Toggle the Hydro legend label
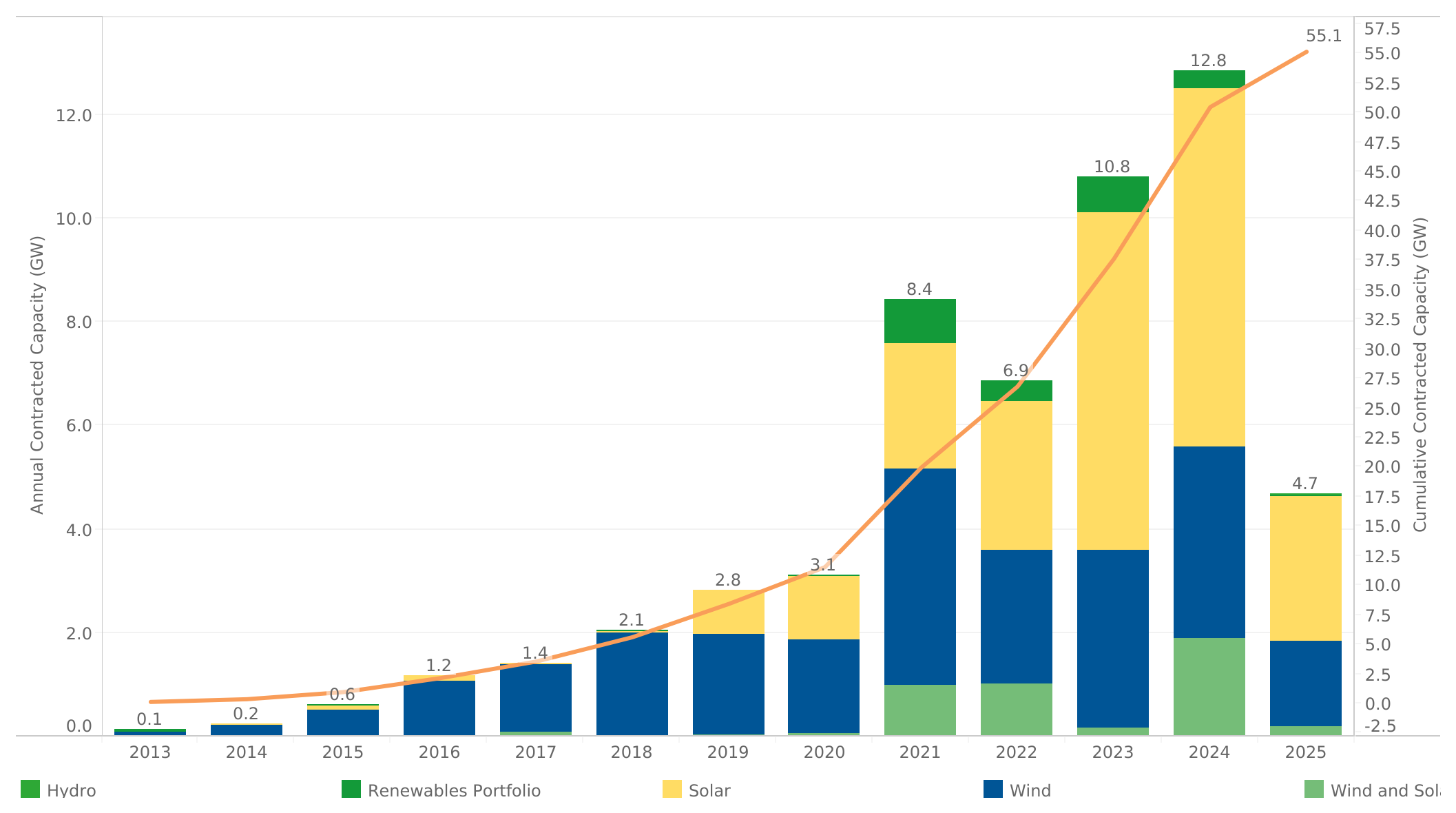 [x=72, y=790]
